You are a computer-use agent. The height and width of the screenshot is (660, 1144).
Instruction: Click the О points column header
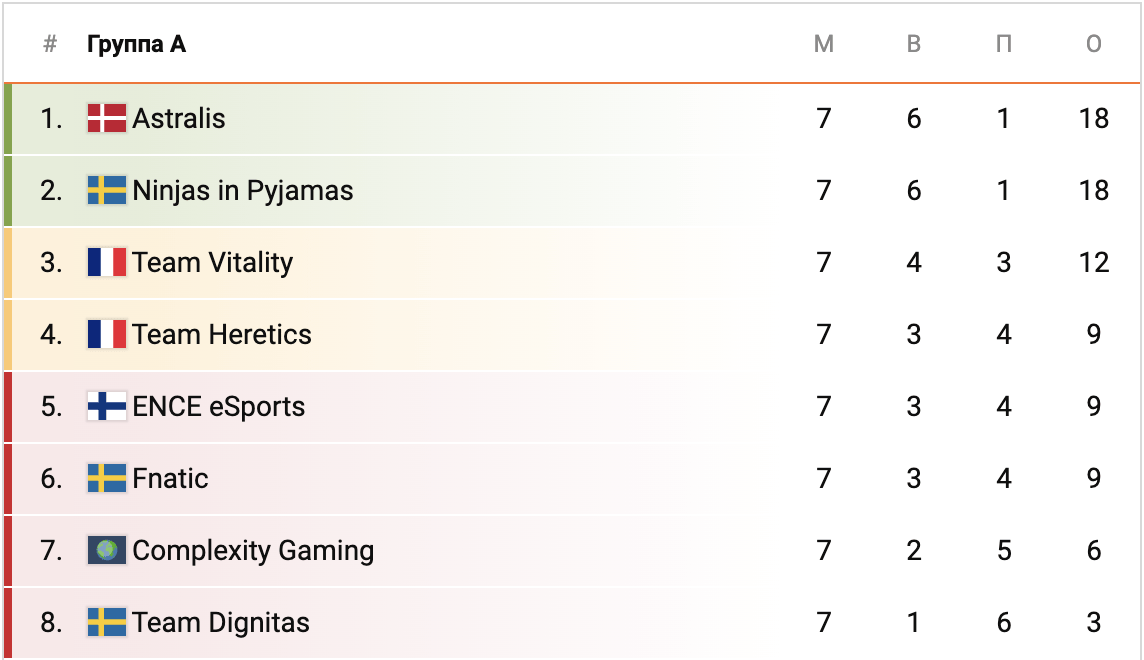point(1094,44)
